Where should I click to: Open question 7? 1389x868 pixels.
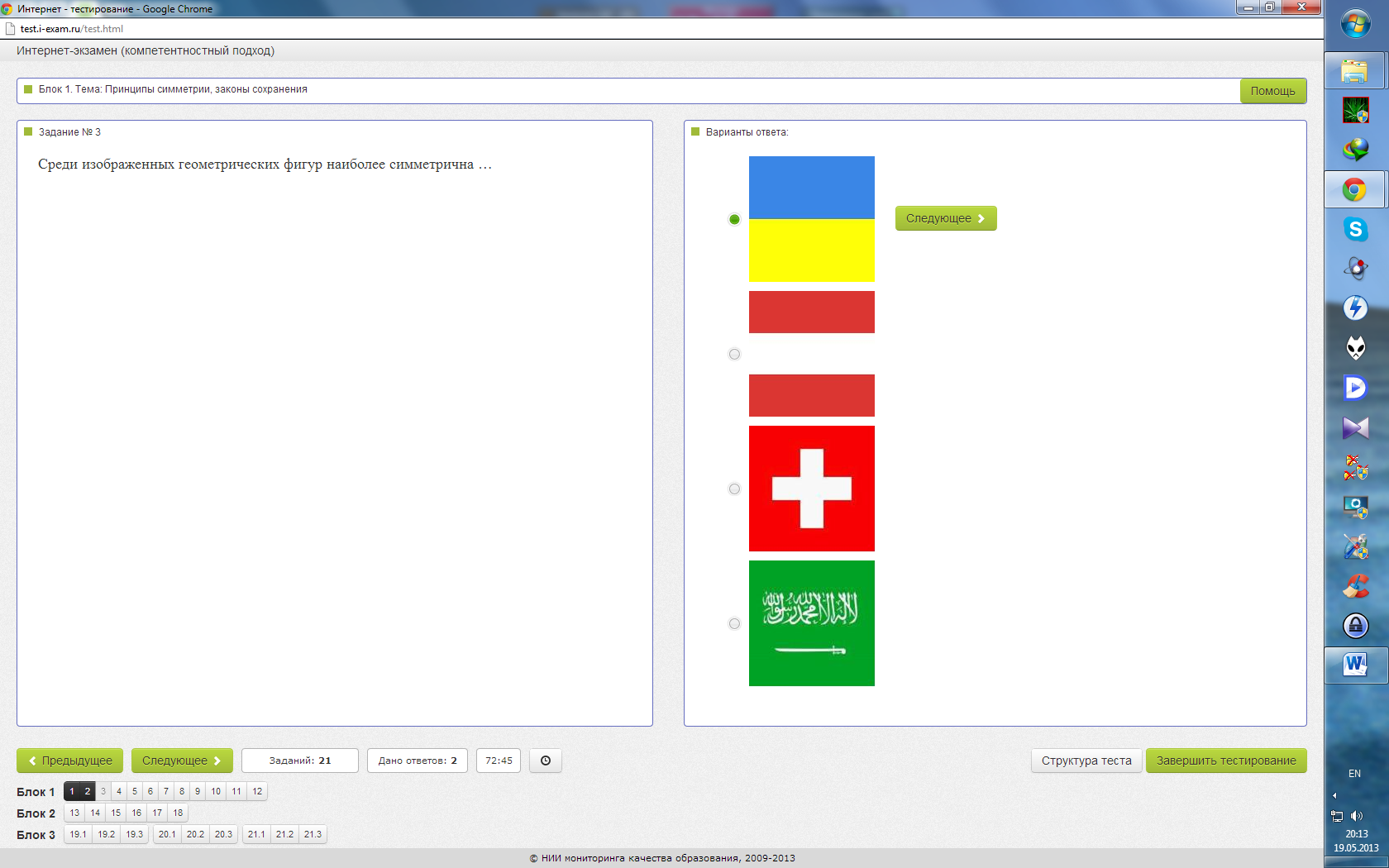(166, 791)
